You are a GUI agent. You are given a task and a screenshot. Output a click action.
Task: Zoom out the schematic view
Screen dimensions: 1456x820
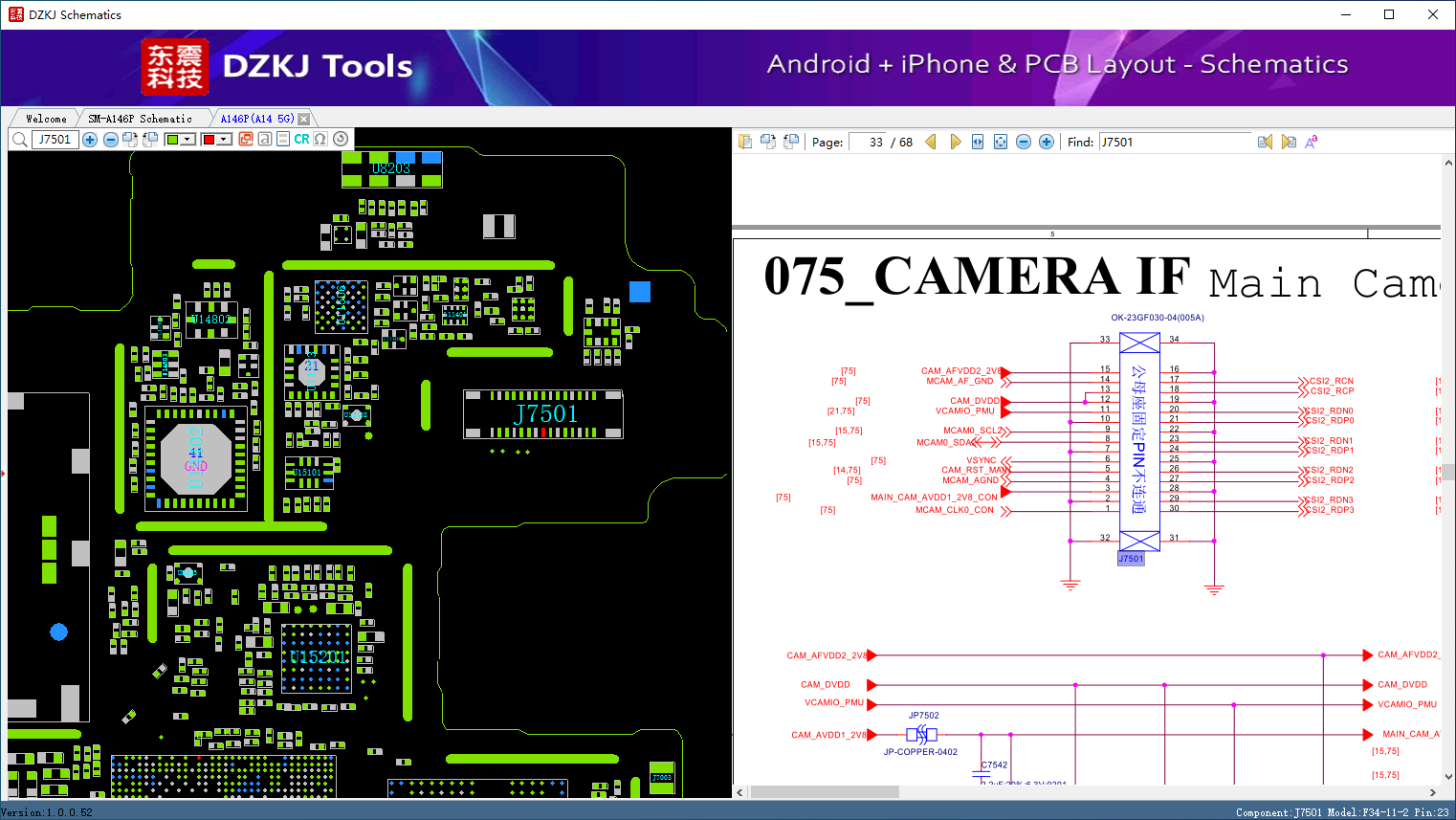click(x=1024, y=142)
